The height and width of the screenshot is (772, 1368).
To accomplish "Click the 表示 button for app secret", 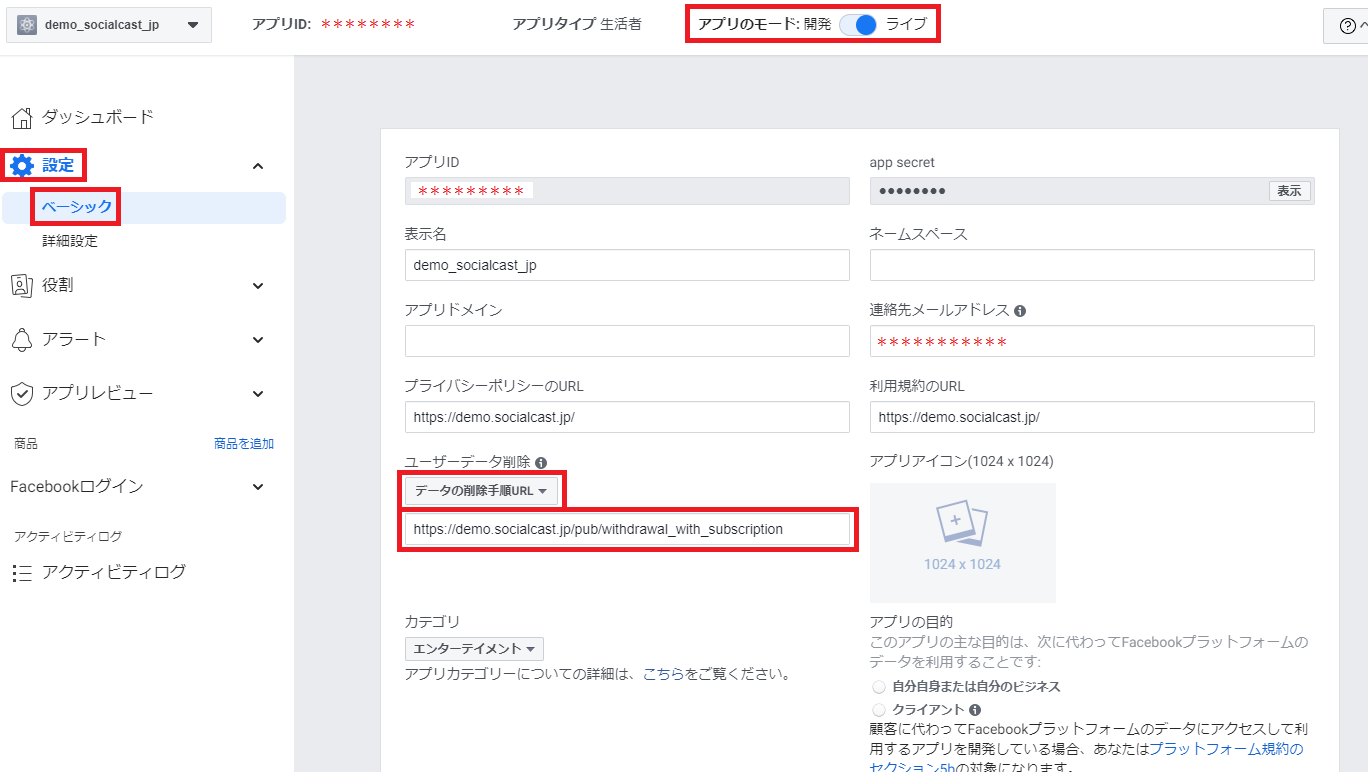I will click(x=1289, y=191).
